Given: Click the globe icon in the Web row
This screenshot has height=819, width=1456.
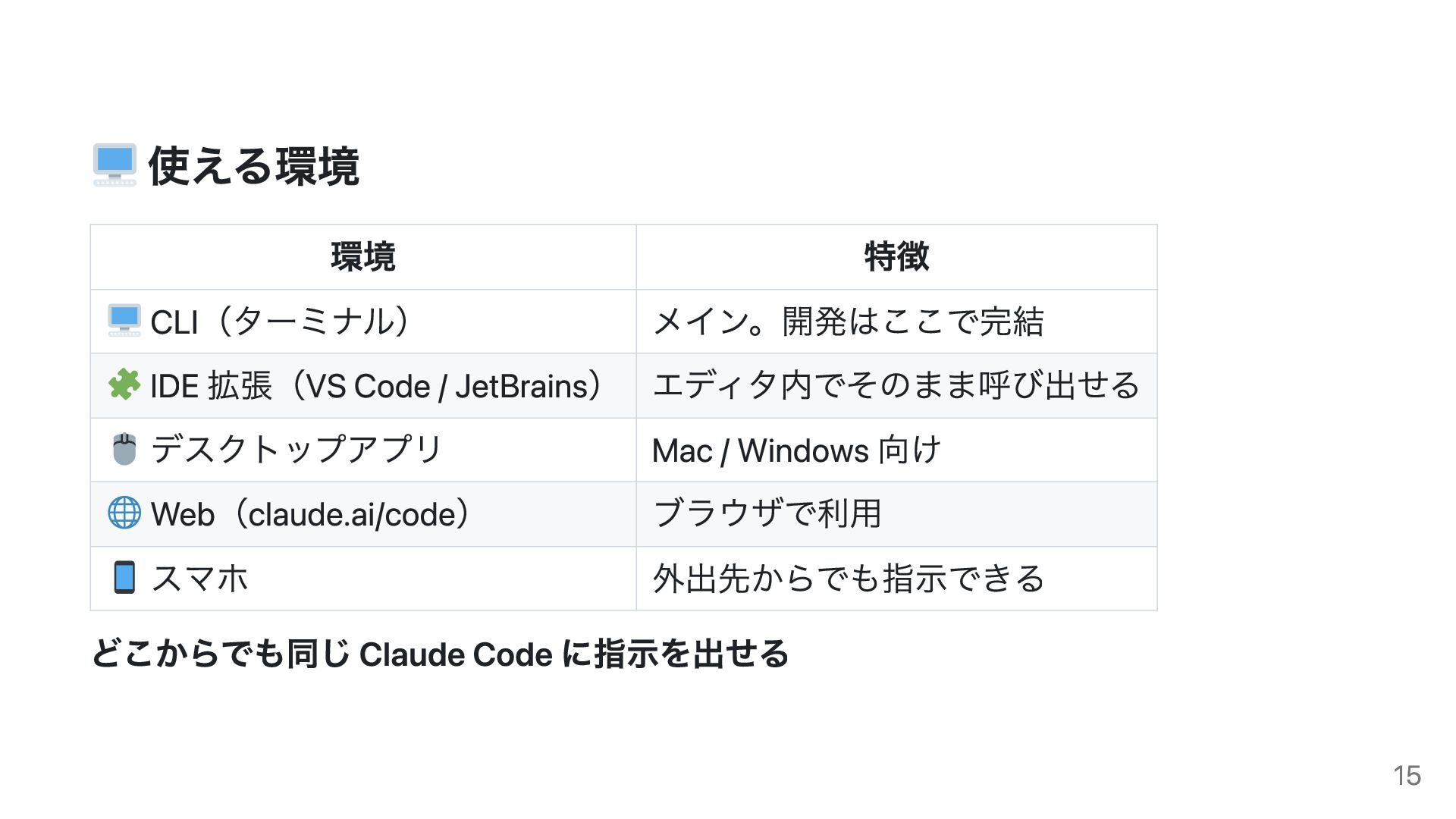Looking at the screenshot, I should [x=124, y=513].
